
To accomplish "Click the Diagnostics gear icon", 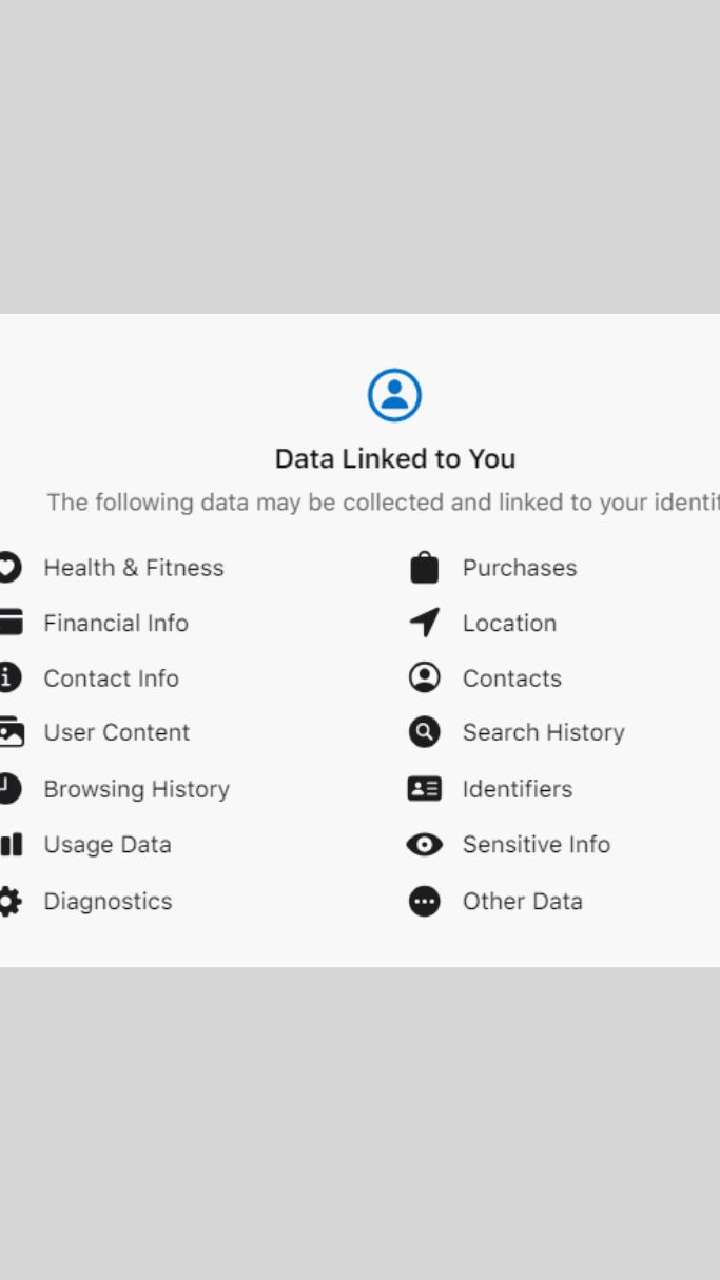I will click(8, 901).
